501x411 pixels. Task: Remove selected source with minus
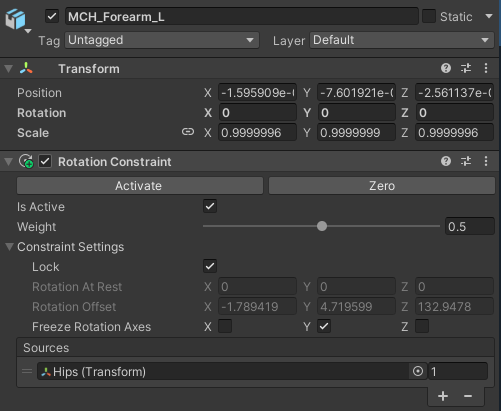point(468,396)
